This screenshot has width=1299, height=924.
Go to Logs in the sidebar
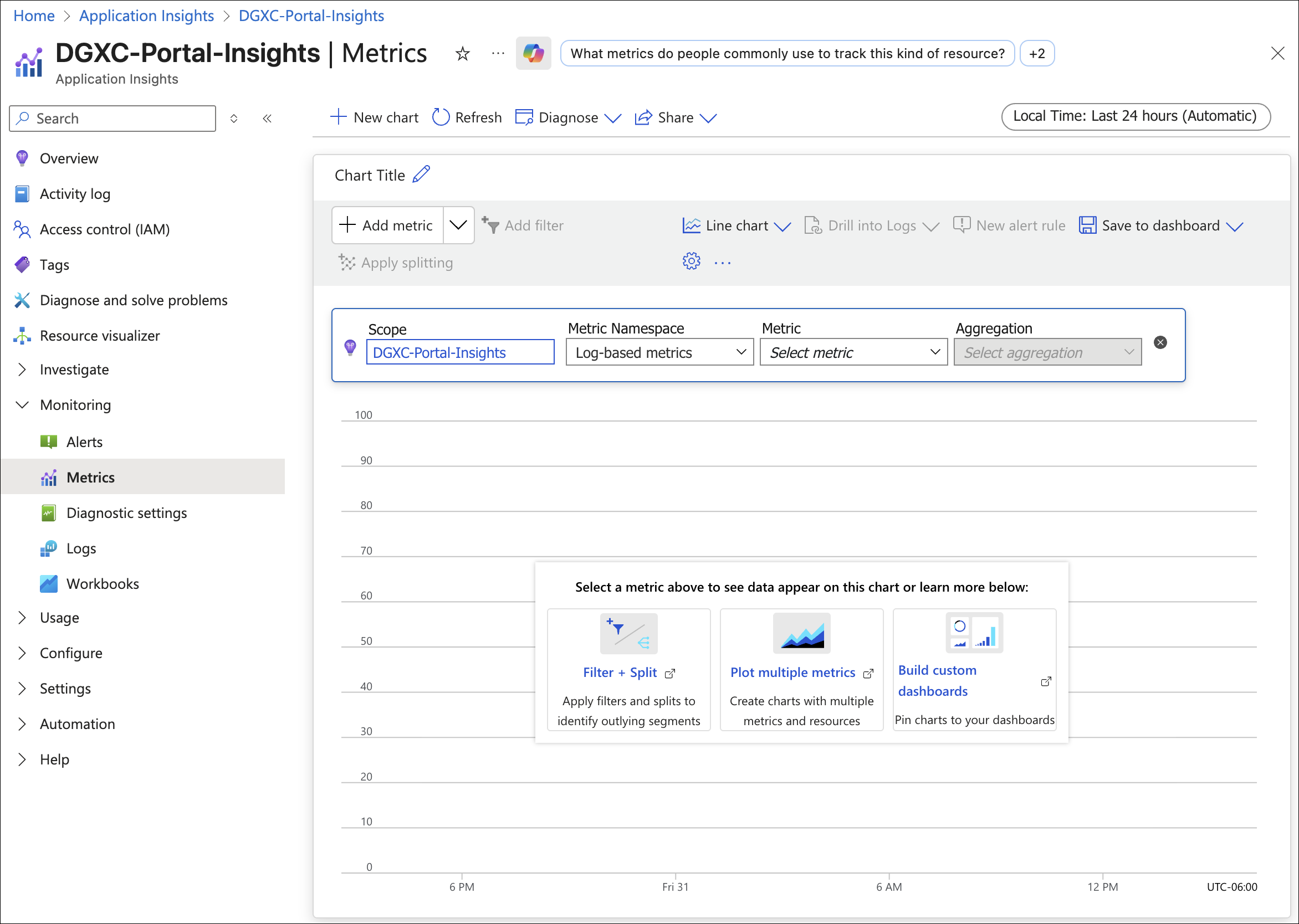[81, 548]
